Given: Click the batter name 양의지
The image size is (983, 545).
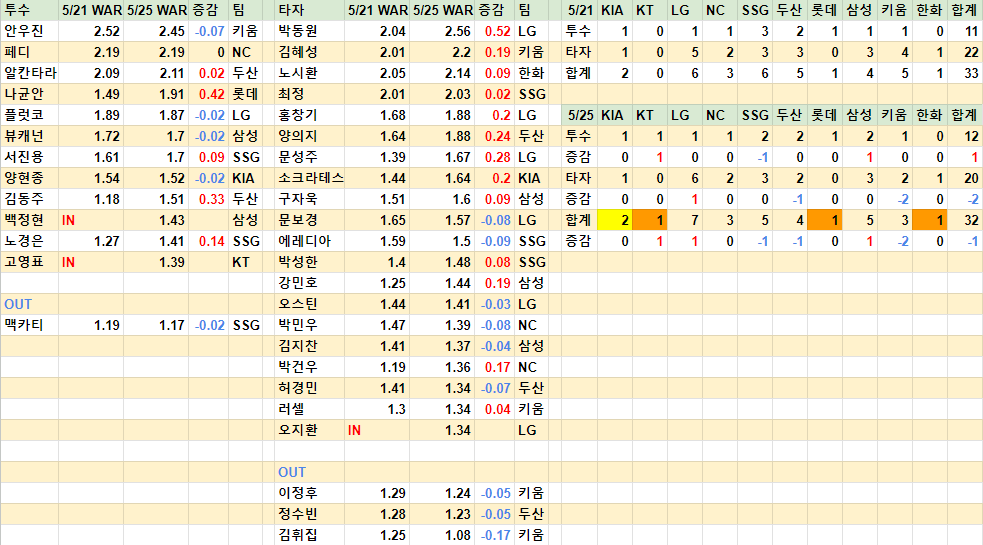Looking at the screenshot, I should (x=297, y=136).
